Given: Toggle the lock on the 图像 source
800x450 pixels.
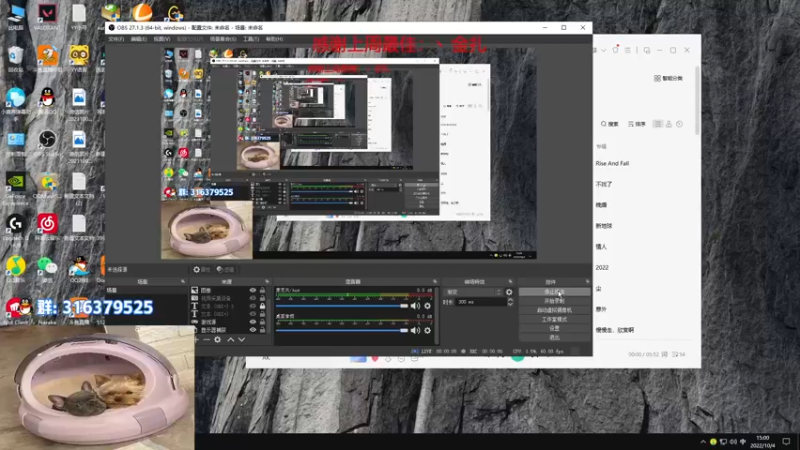Looking at the screenshot, I should coord(262,290).
